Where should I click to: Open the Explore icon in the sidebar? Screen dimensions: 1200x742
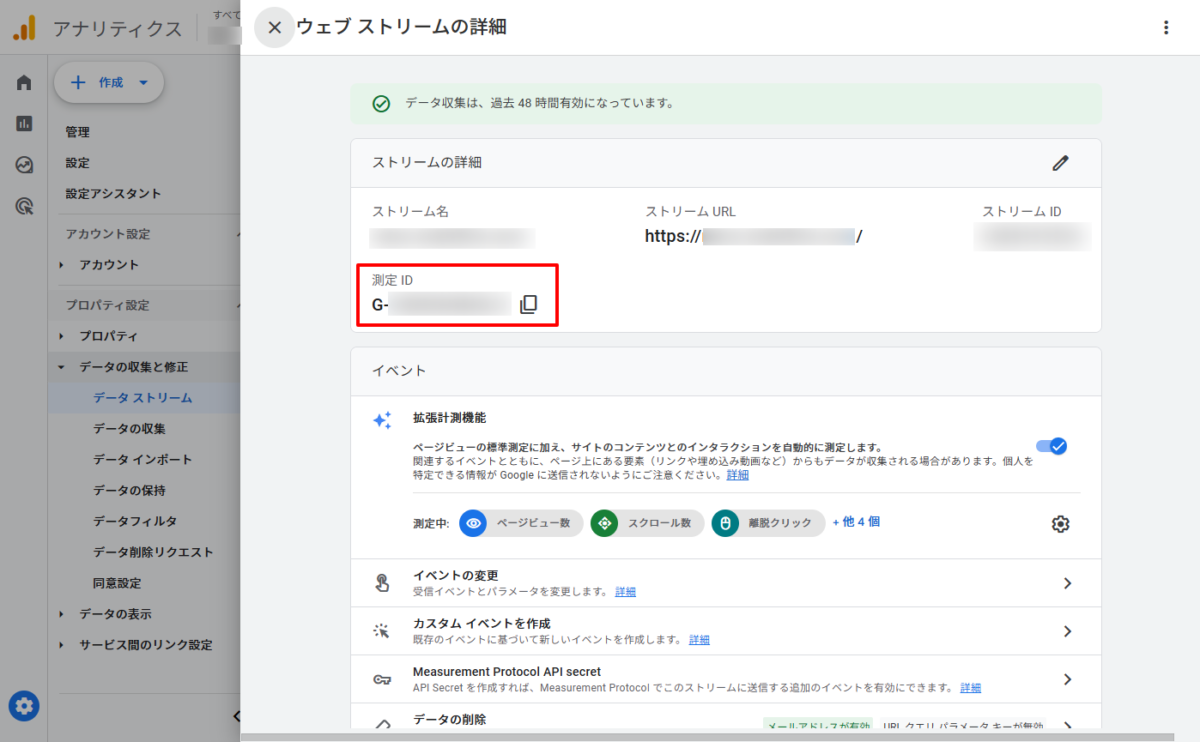[x=24, y=165]
